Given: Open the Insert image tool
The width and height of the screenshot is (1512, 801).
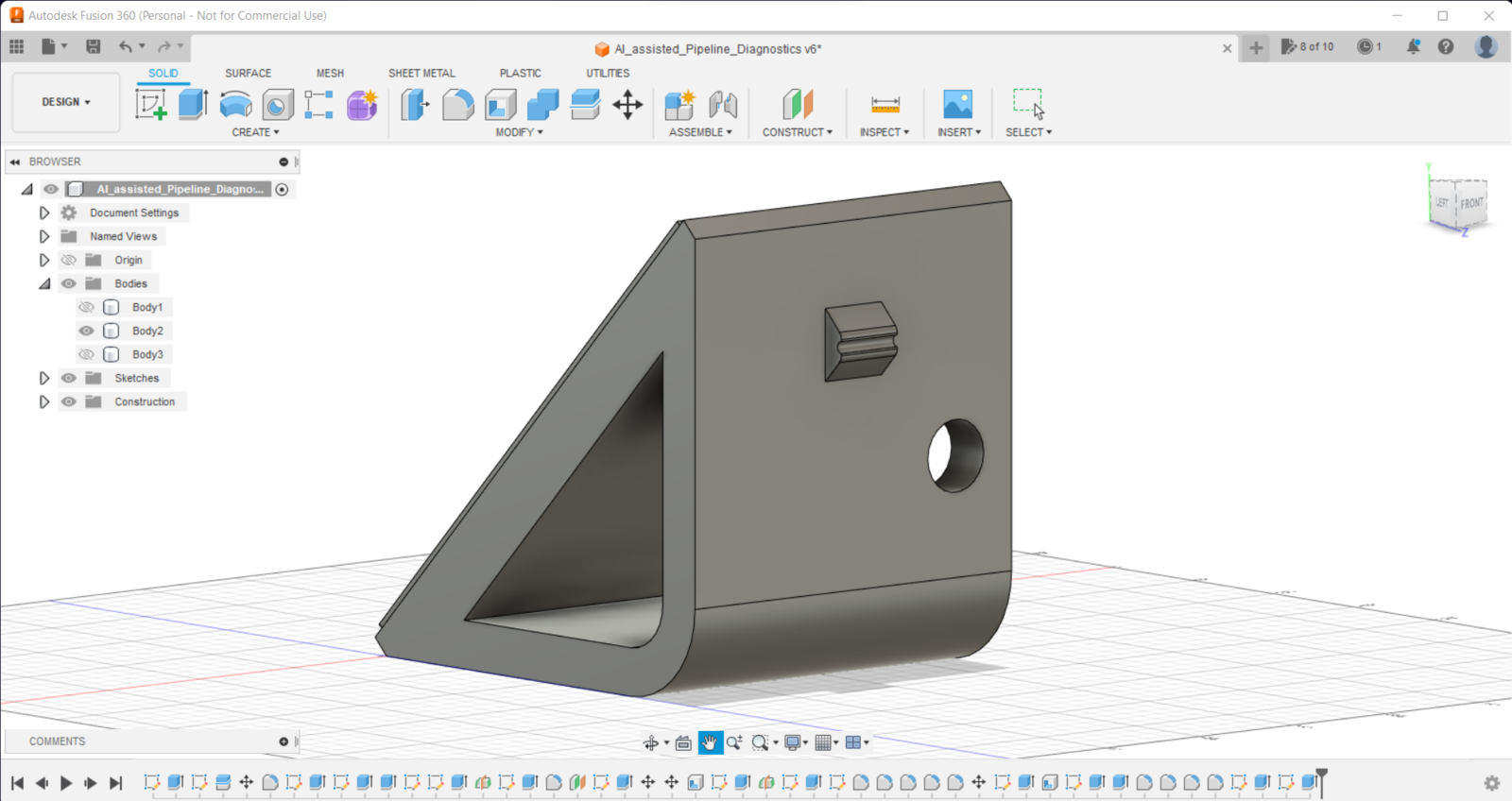Looking at the screenshot, I should 957,104.
